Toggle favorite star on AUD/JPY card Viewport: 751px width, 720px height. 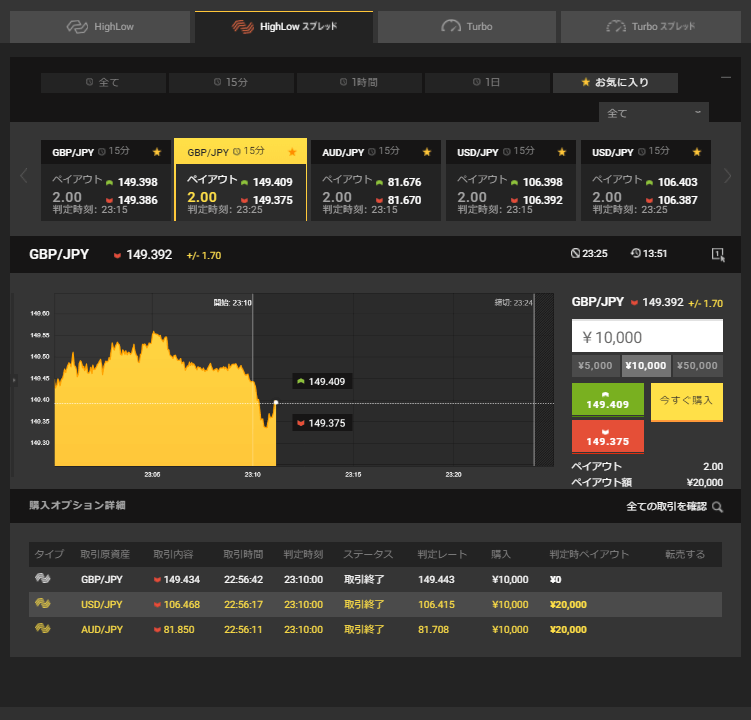427,152
